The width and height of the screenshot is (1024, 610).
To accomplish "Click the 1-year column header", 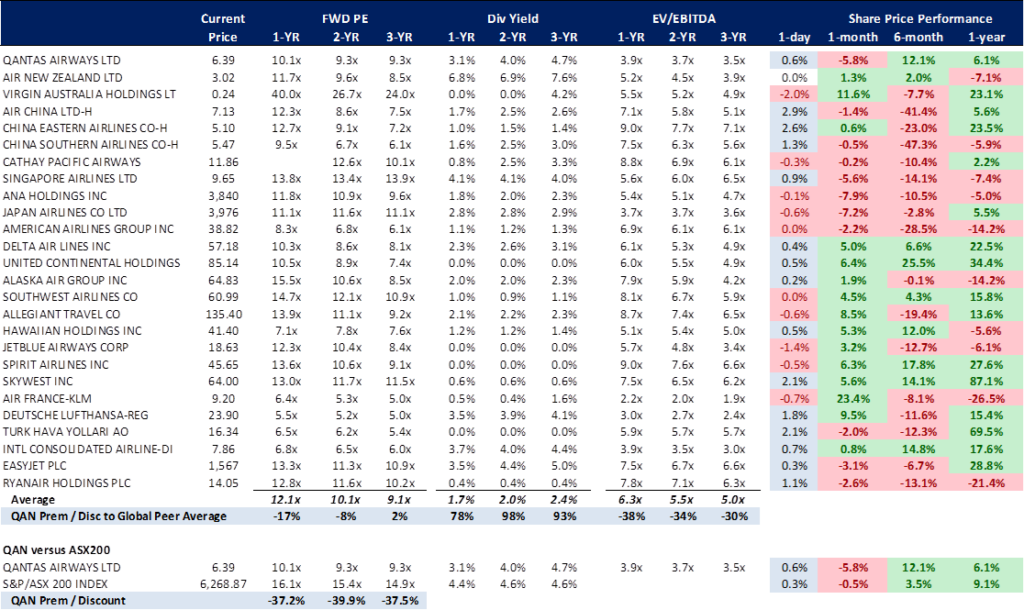I will pyautogui.click(x=986, y=37).
